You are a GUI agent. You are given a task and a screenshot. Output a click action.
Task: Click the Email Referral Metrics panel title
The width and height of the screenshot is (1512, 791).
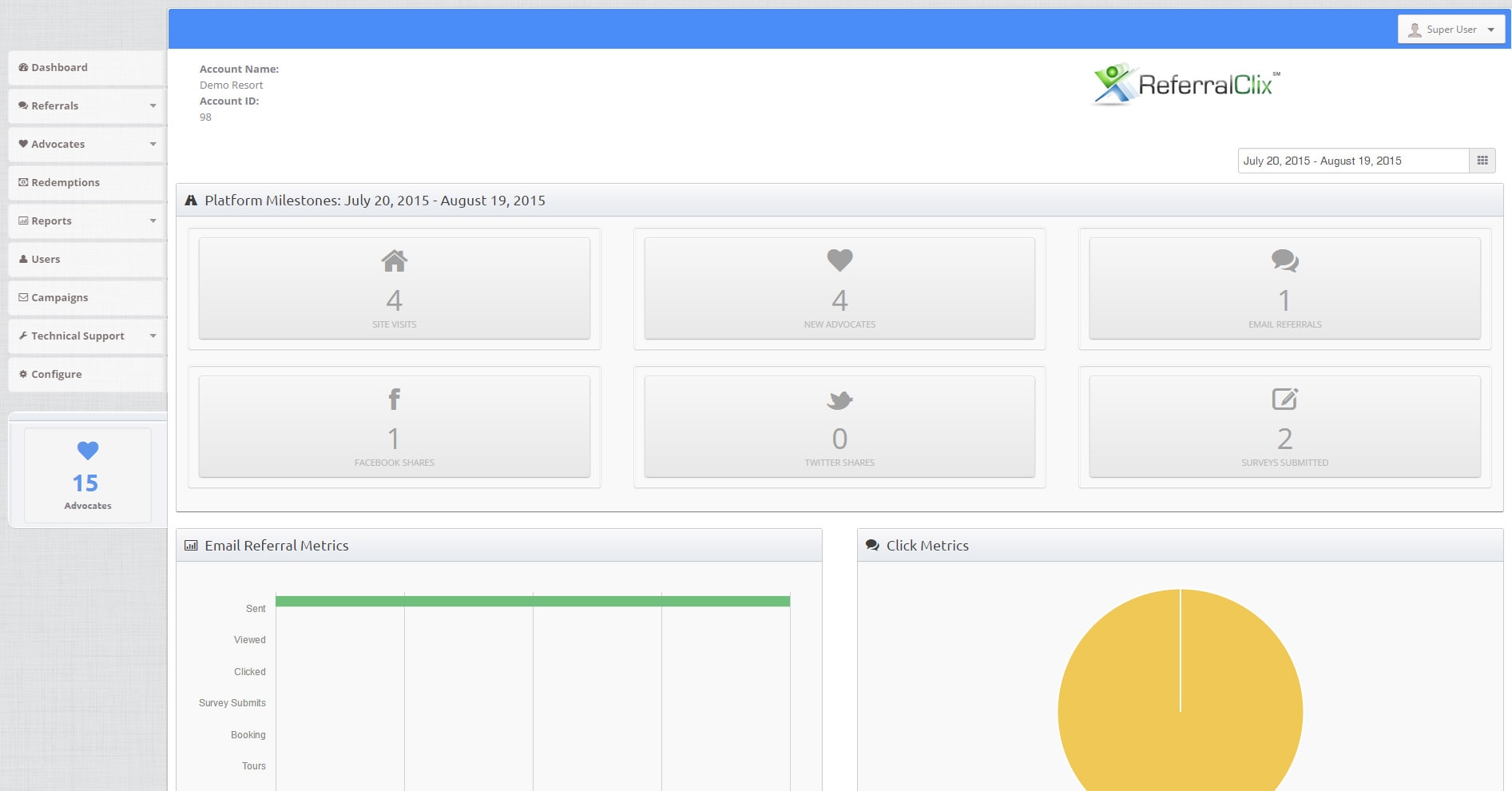tap(276, 546)
